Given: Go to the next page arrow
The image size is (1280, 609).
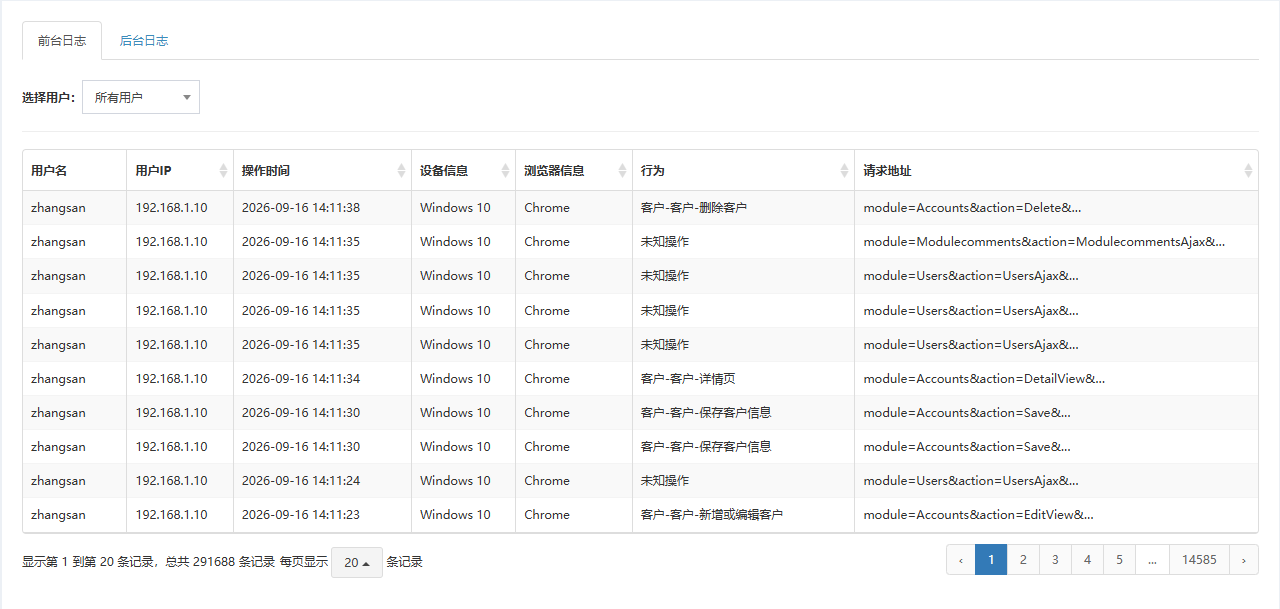Looking at the screenshot, I should tap(1244, 560).
